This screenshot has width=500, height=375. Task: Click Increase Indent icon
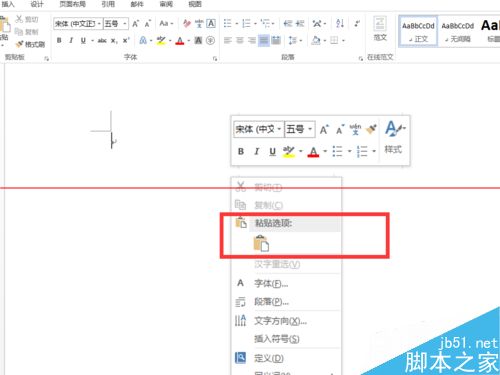300,23
